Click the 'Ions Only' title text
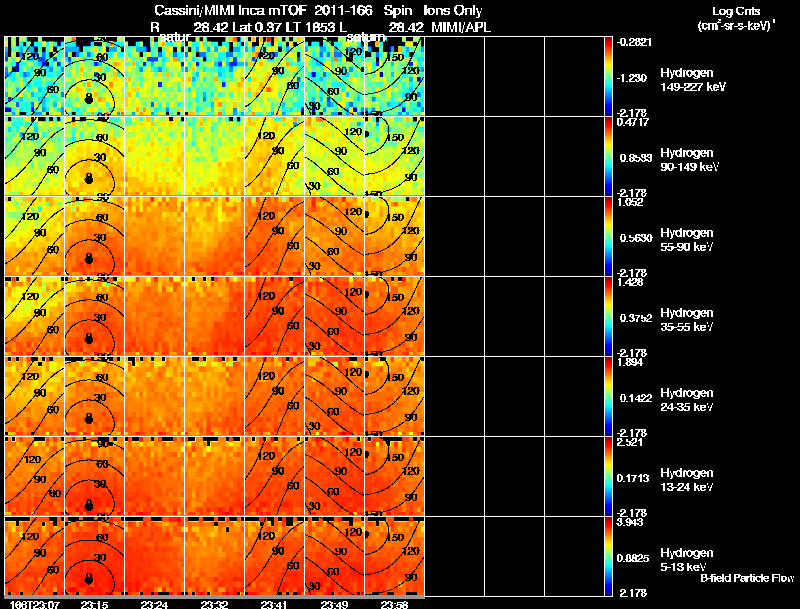This screenshot has width=800, height=609. 453,10
